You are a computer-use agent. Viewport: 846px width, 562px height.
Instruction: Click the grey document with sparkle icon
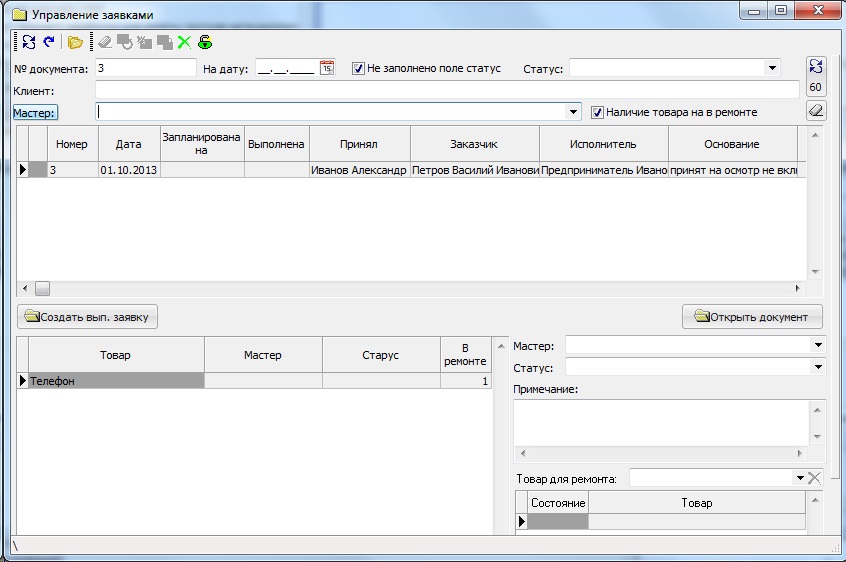(x=144, y=42)
